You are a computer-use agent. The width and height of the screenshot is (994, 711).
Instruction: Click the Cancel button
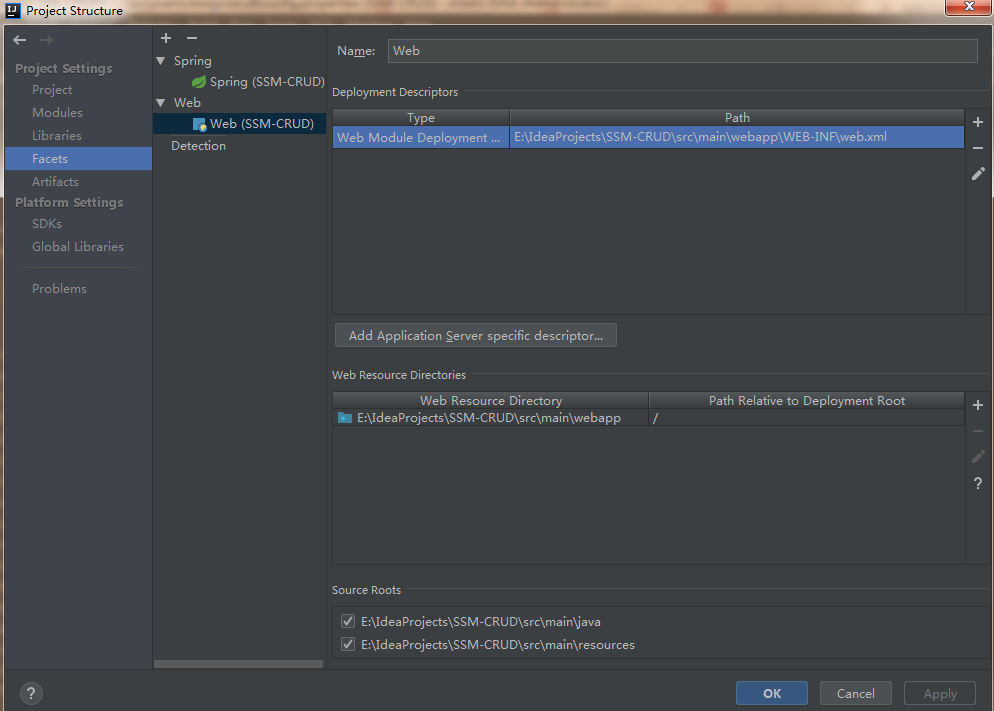tap(856, 693)
